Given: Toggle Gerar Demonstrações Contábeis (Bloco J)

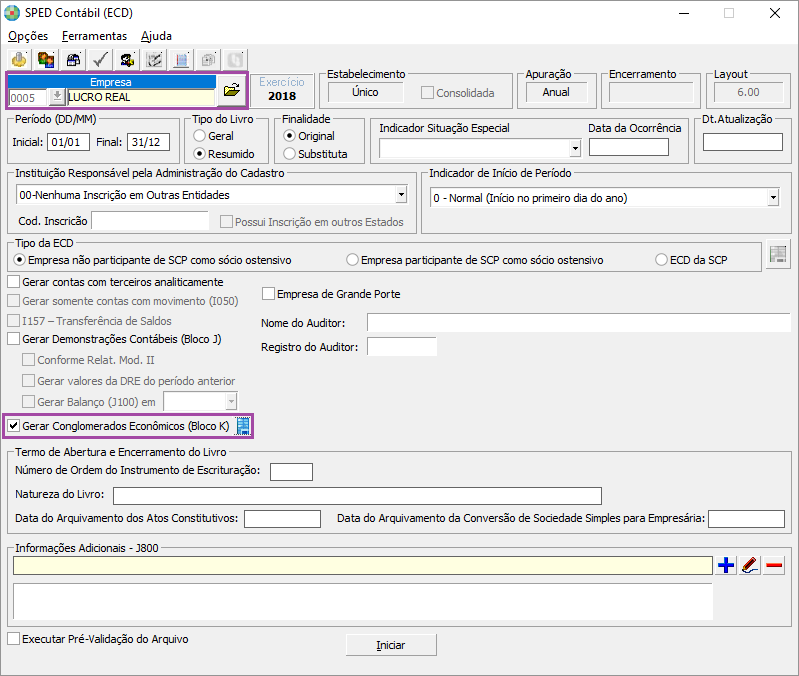Looking at the screenshot, I should pyautogui.click(x=115, y=339).
